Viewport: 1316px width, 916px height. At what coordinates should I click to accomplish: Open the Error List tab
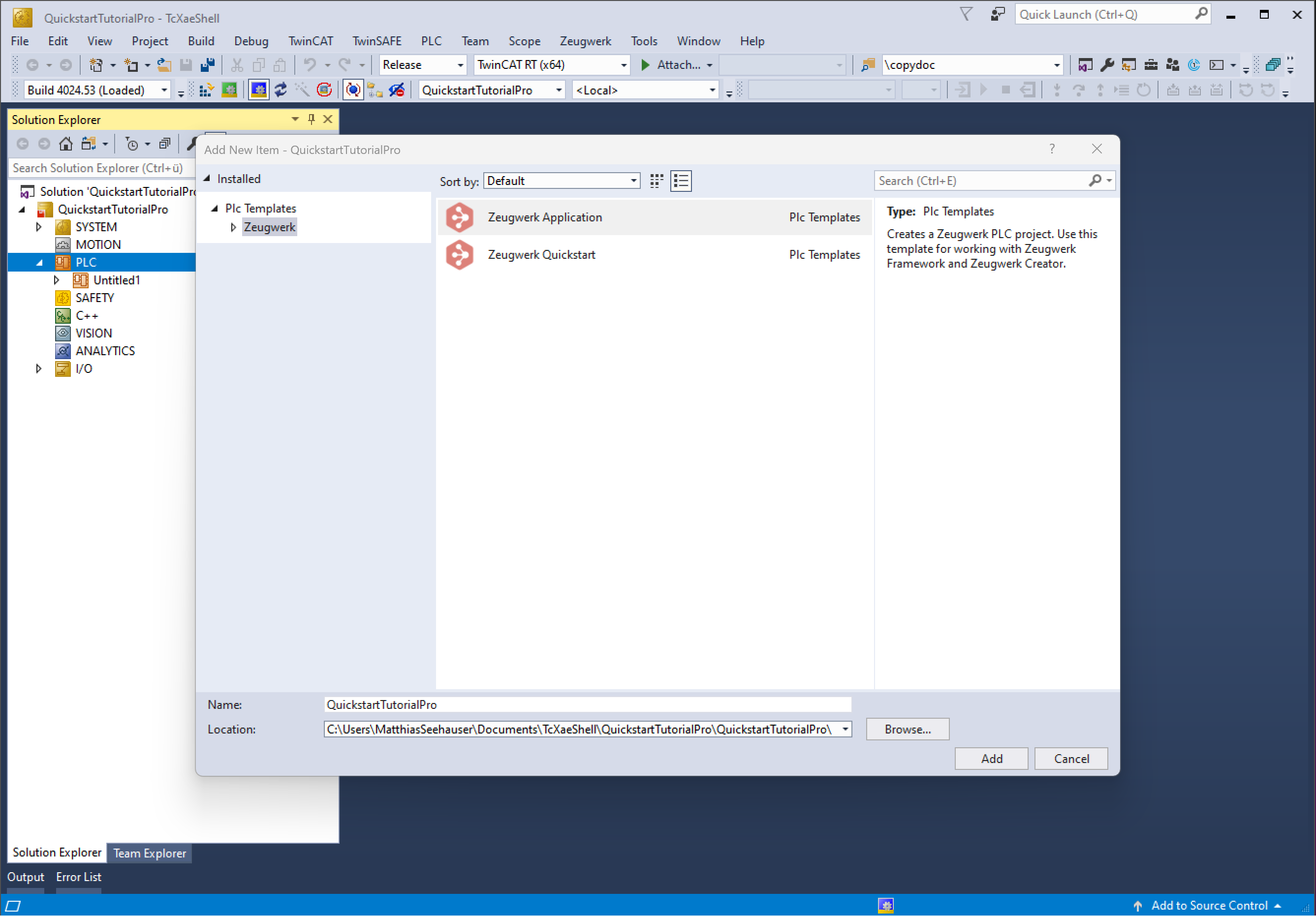tap(79, 877)
